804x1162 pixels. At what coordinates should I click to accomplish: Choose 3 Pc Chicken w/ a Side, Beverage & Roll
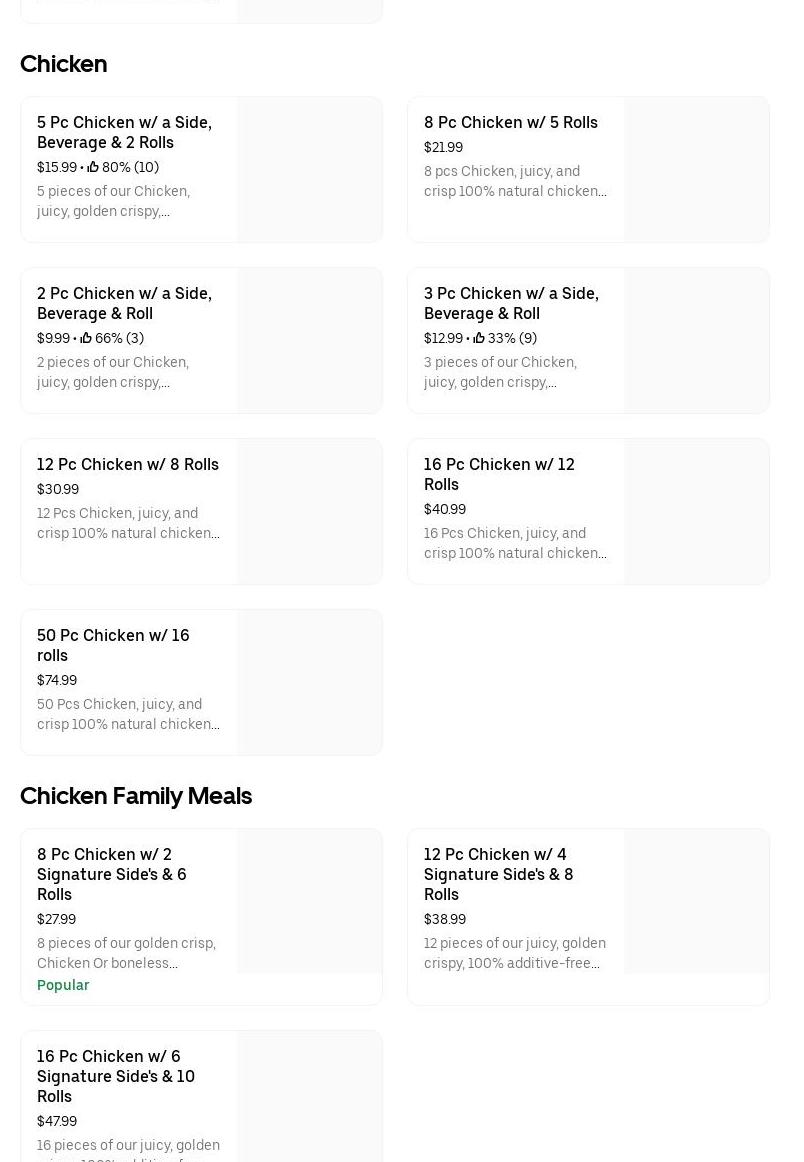pos(510,303)
